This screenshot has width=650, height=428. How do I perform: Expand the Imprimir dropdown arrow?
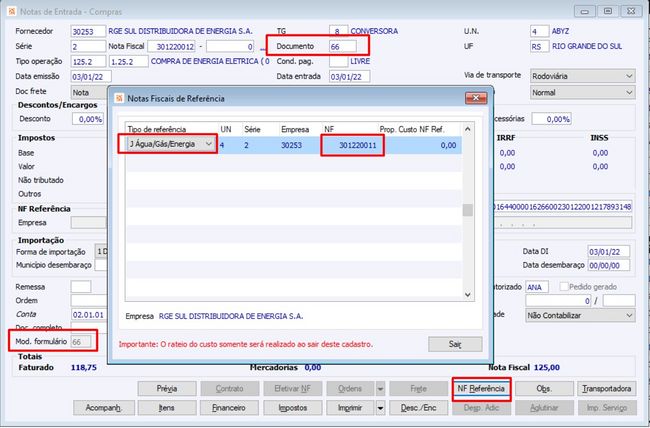(x=380, y=408)
